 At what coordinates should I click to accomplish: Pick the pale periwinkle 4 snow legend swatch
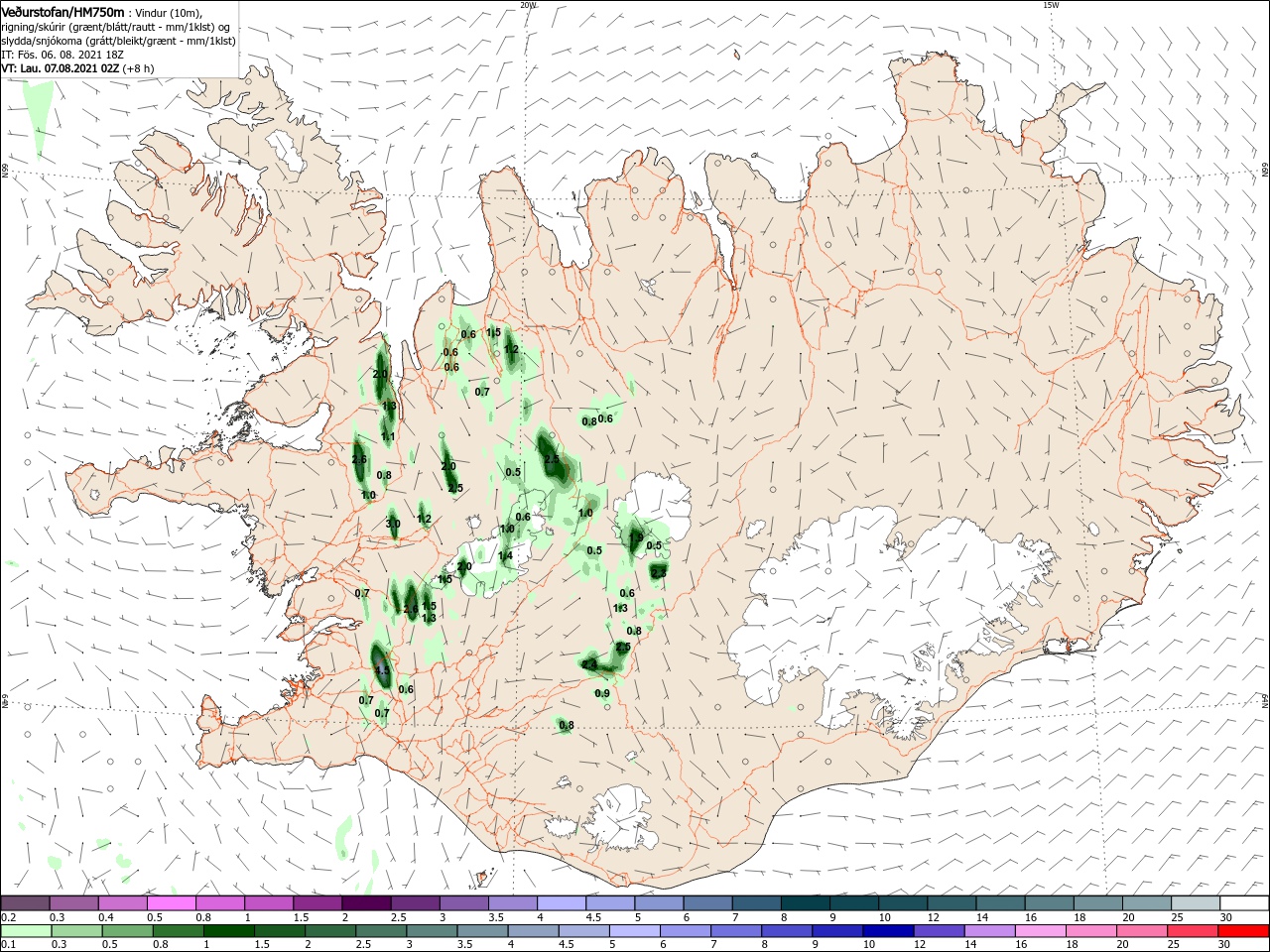tap(562, 903)
